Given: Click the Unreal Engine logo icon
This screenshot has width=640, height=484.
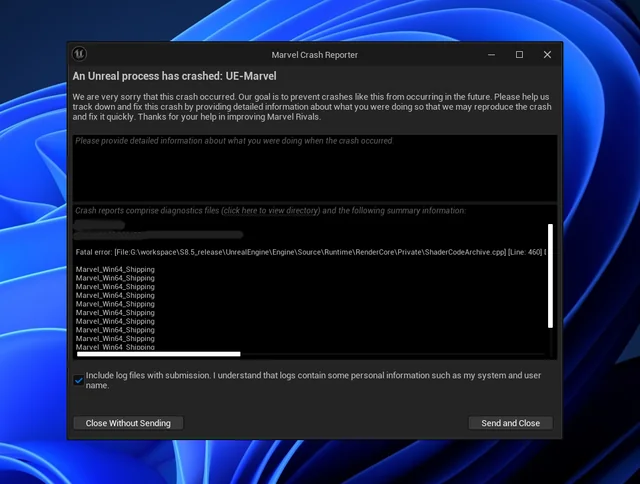Looking at the screenshot, I should pos(79,54).
